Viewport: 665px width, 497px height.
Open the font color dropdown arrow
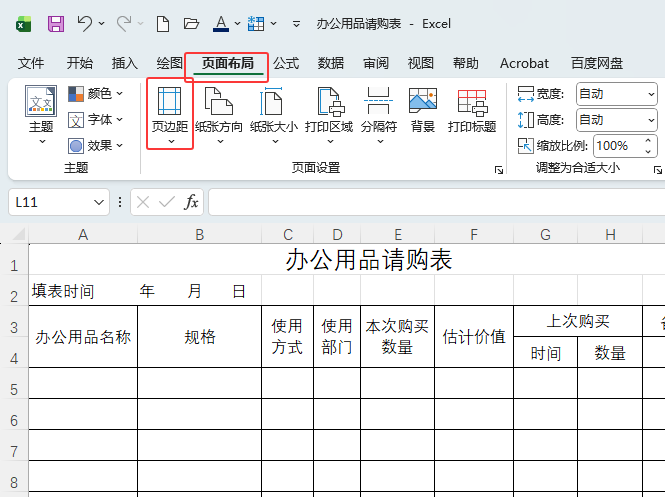(238, 23)
